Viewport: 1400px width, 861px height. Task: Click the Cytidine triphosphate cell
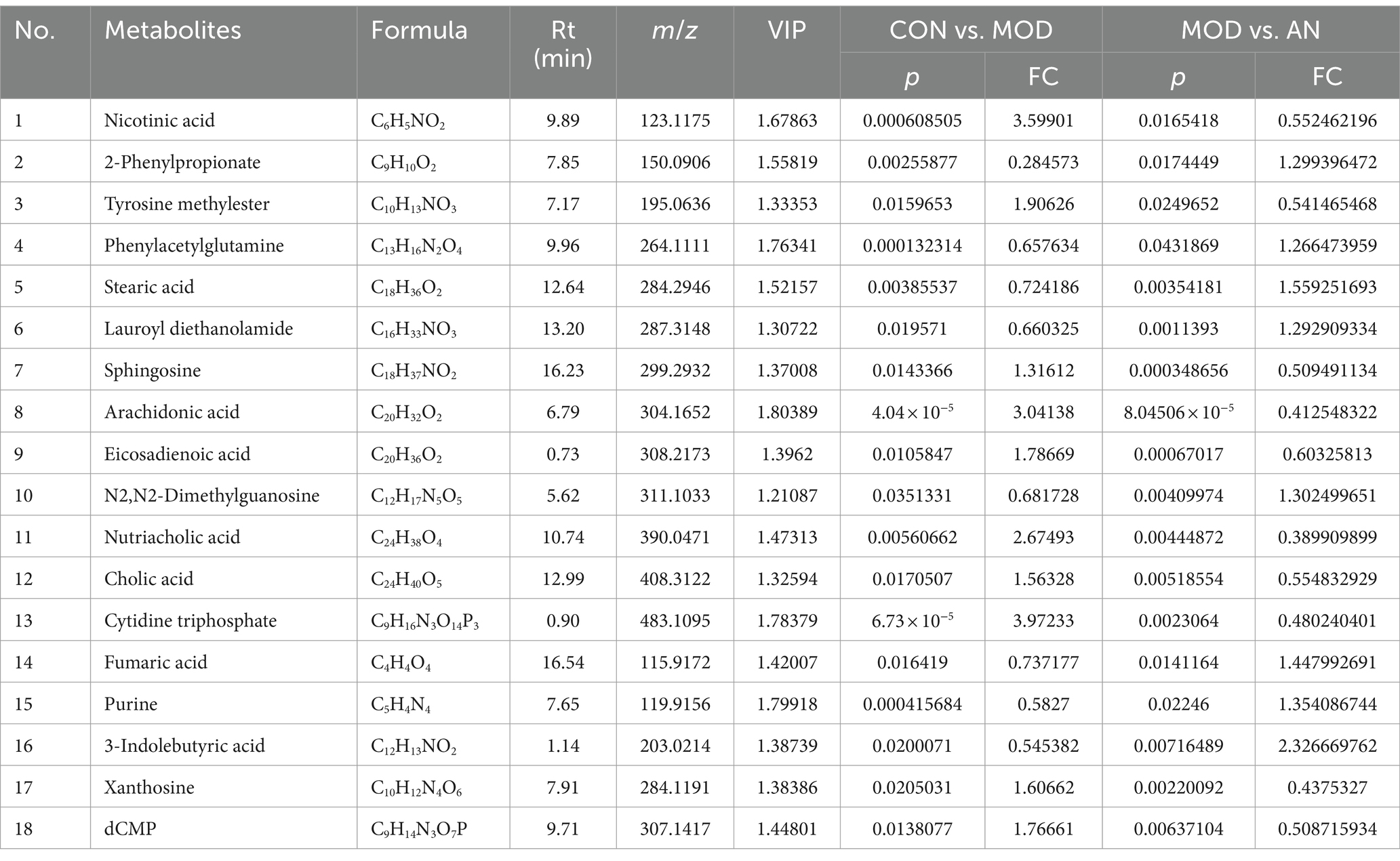point(191,621)
